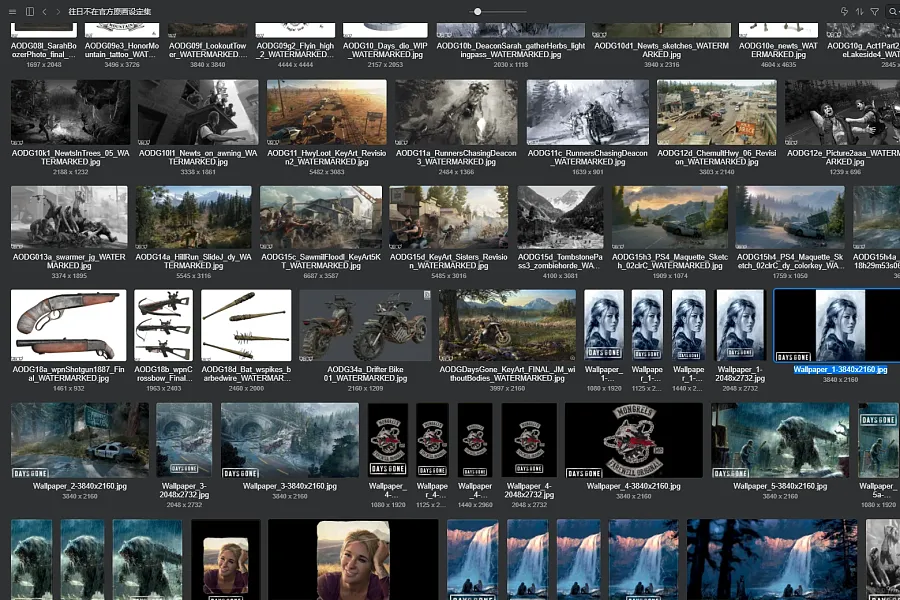Select AODG15h4_PS4_Maquette colorkey thumbnail
This screenshot has width=900, height=600.
tap(790, 217)
